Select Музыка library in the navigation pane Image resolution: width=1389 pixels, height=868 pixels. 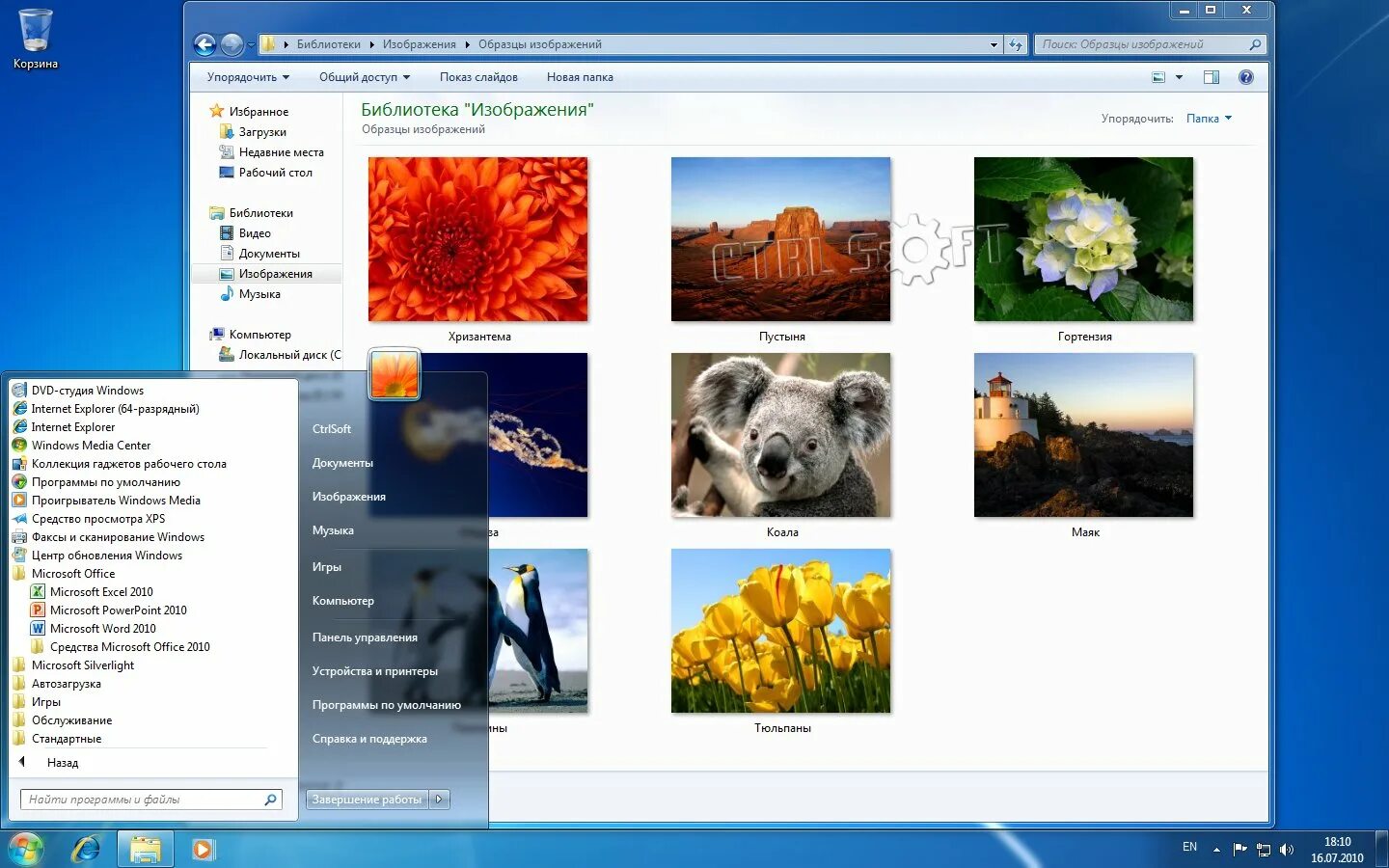[x=250, y=294]
